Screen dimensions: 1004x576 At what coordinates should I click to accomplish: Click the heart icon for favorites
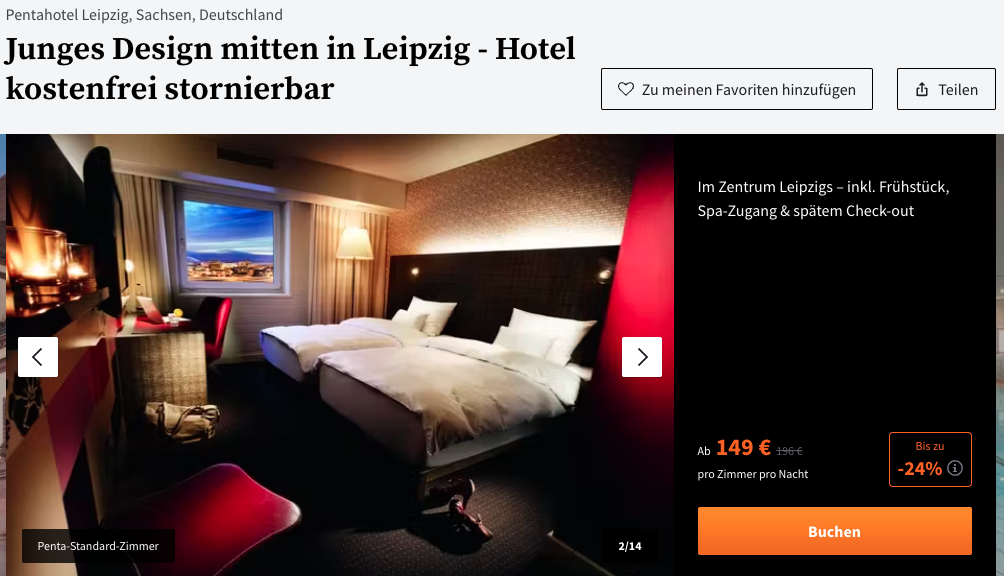pos(626,89)
